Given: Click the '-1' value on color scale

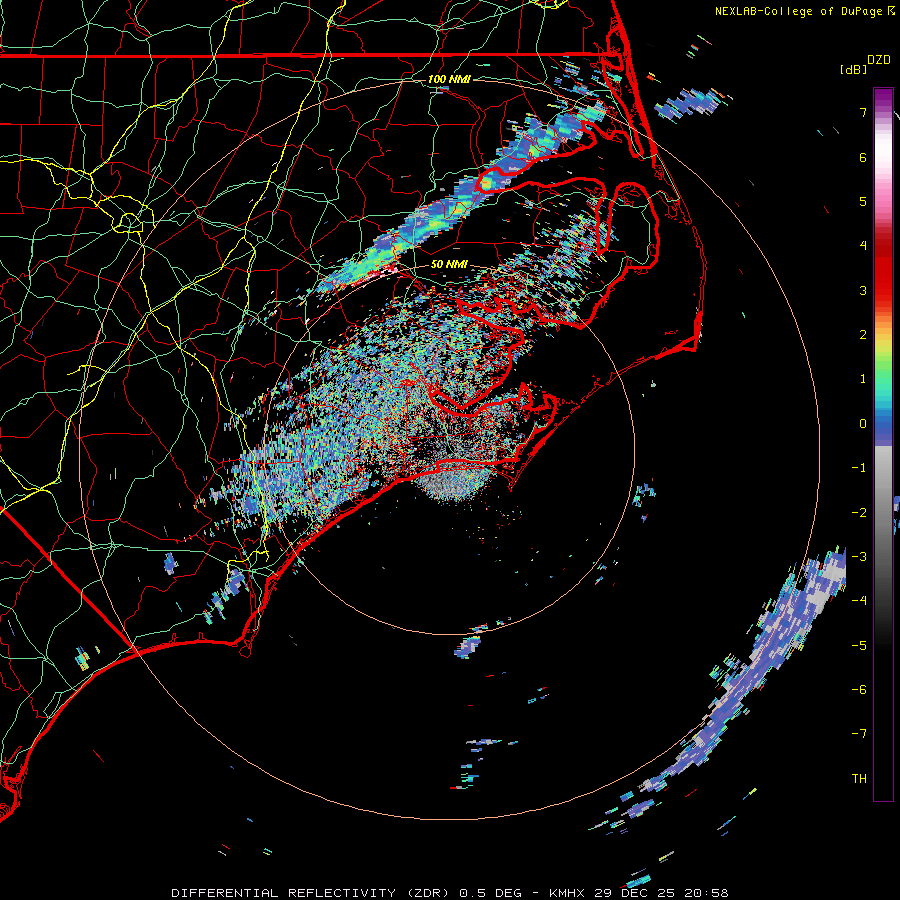Looking at the screenshot, I should tap(859, 468).
